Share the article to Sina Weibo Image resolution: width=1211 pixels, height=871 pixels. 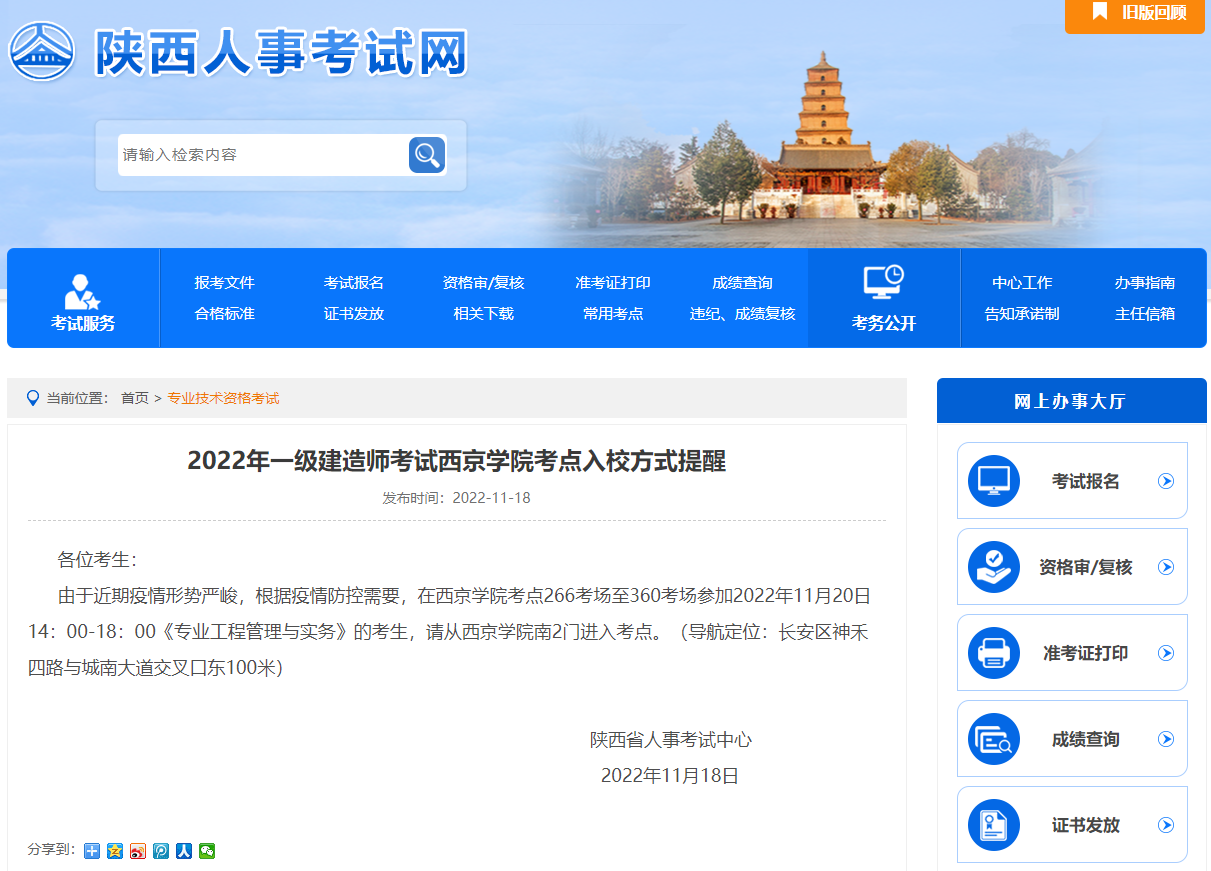(138, 851)
